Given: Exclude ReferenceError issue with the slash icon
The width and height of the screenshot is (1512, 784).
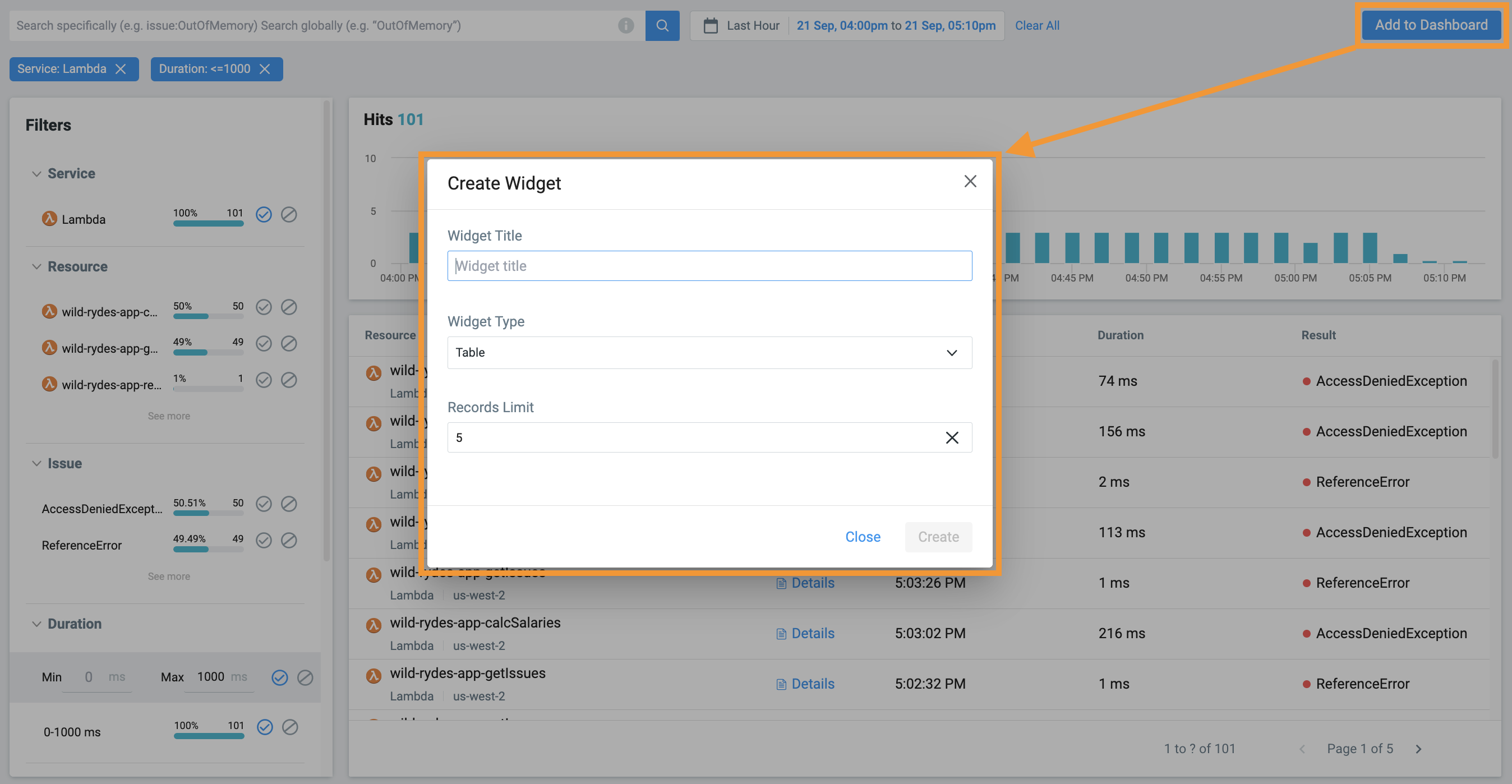Looking at the screenshot, I should pyautogui.click(x=289, y=540).
